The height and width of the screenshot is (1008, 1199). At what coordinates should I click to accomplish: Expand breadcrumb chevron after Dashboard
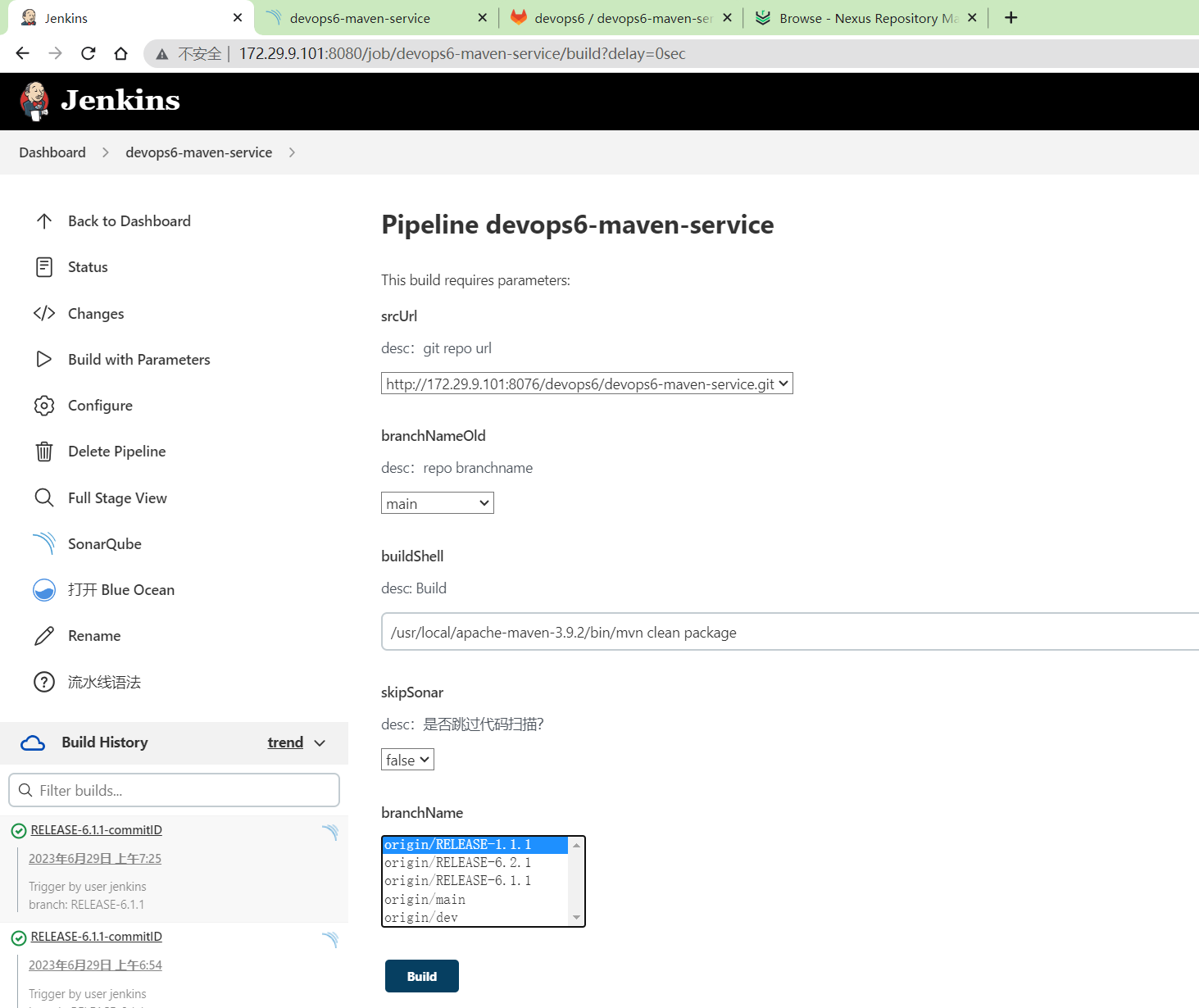(x=106, y=152)
